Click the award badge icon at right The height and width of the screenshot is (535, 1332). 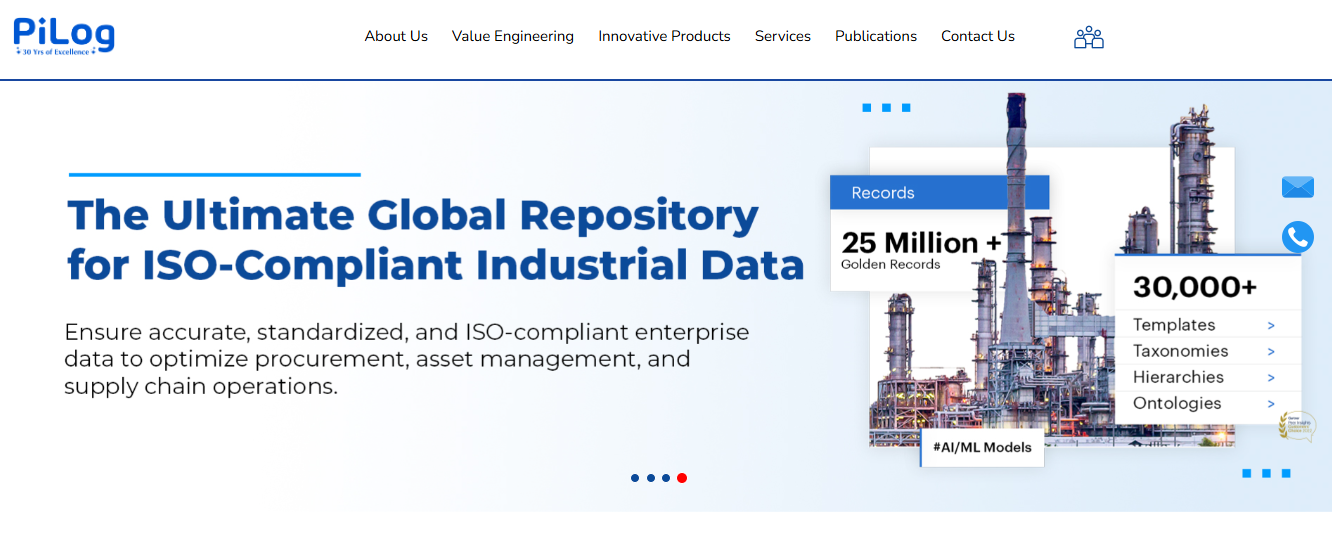[x=1297, y=427]
